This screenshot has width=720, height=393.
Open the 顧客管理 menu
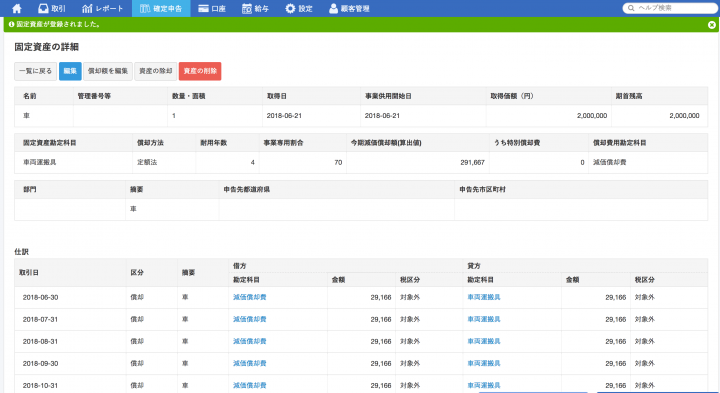(x=349, y=8)
